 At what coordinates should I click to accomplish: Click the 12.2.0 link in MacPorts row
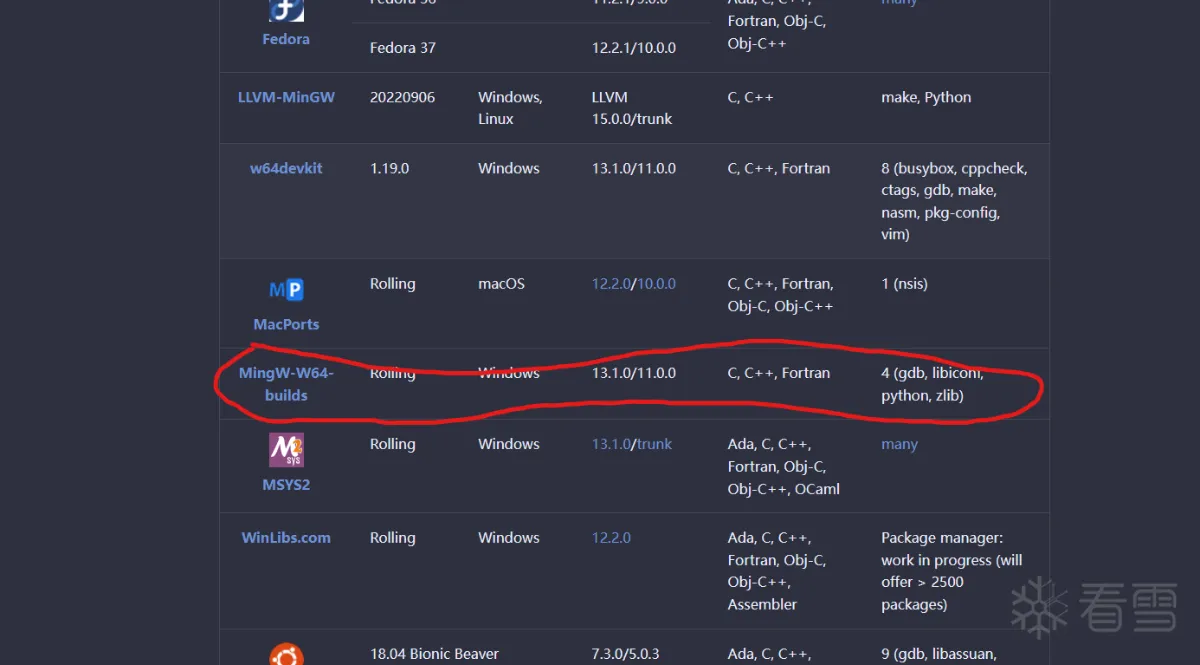pyautogui.click(x=611, y=284)
